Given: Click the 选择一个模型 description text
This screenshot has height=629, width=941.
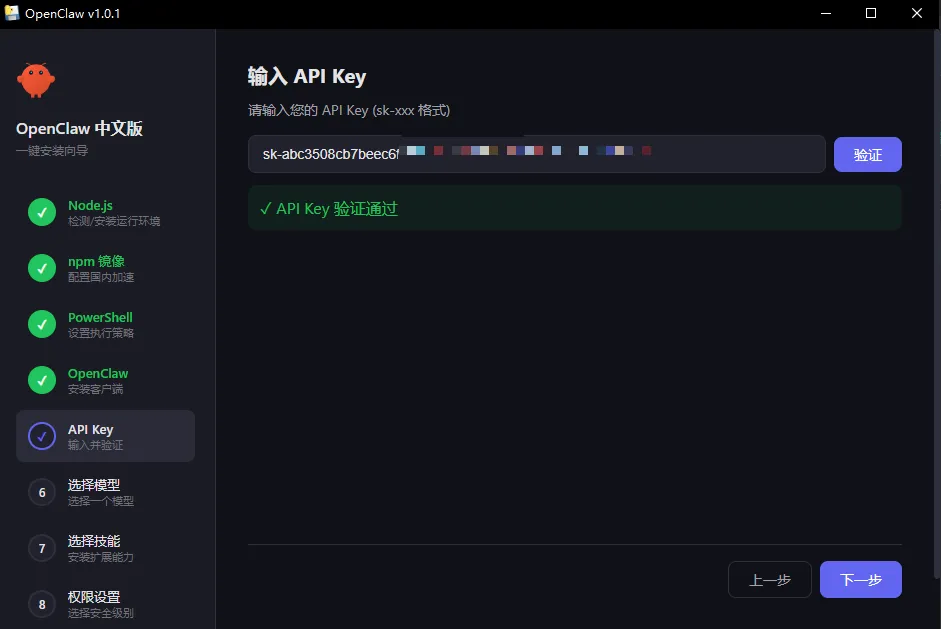Looking at the screenshot, I should click(x=101, y=501).
